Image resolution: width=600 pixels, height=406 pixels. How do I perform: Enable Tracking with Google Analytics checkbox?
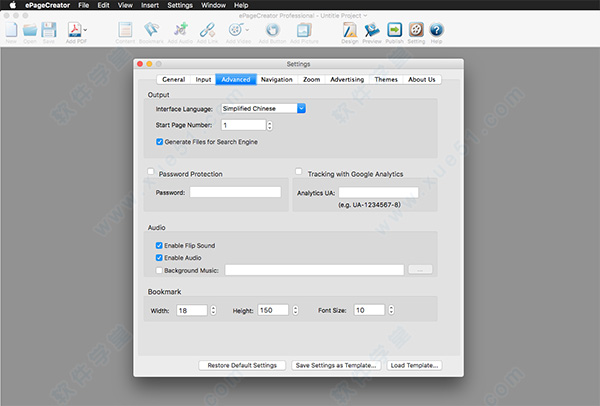pyautogui.click(x=298, y=171)
